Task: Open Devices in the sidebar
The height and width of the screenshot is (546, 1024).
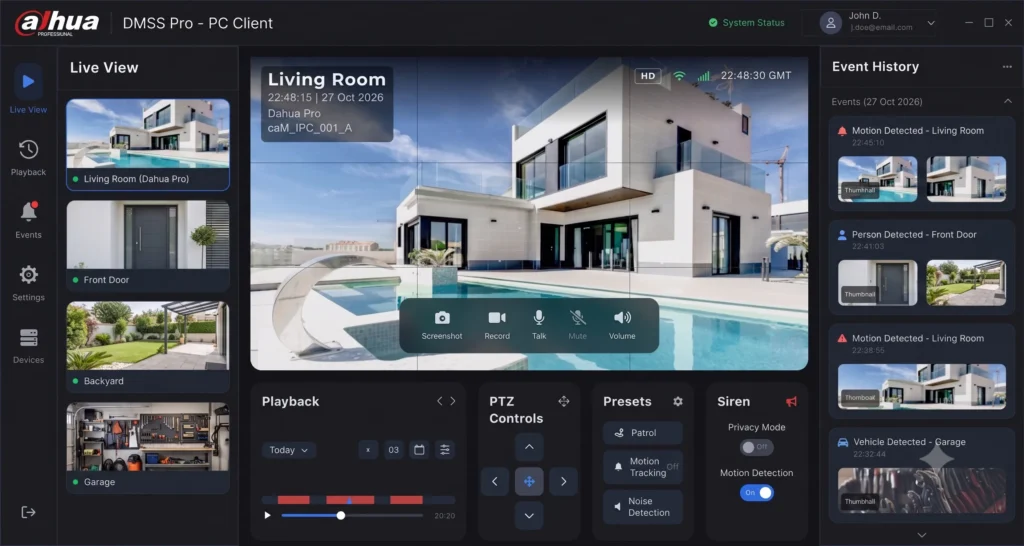Action: click(28, 345)
